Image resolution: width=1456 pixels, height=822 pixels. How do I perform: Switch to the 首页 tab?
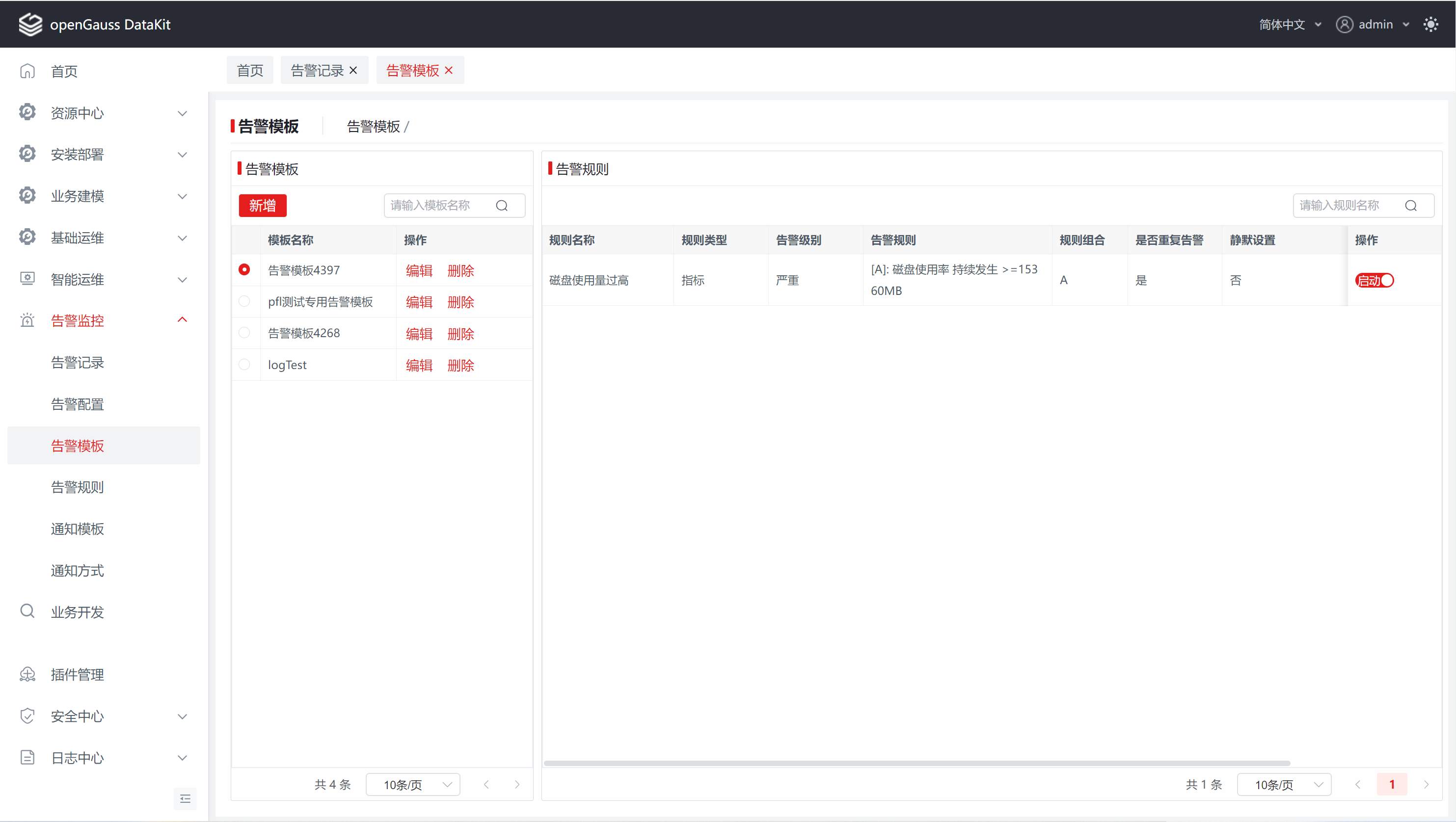[250, 71]
